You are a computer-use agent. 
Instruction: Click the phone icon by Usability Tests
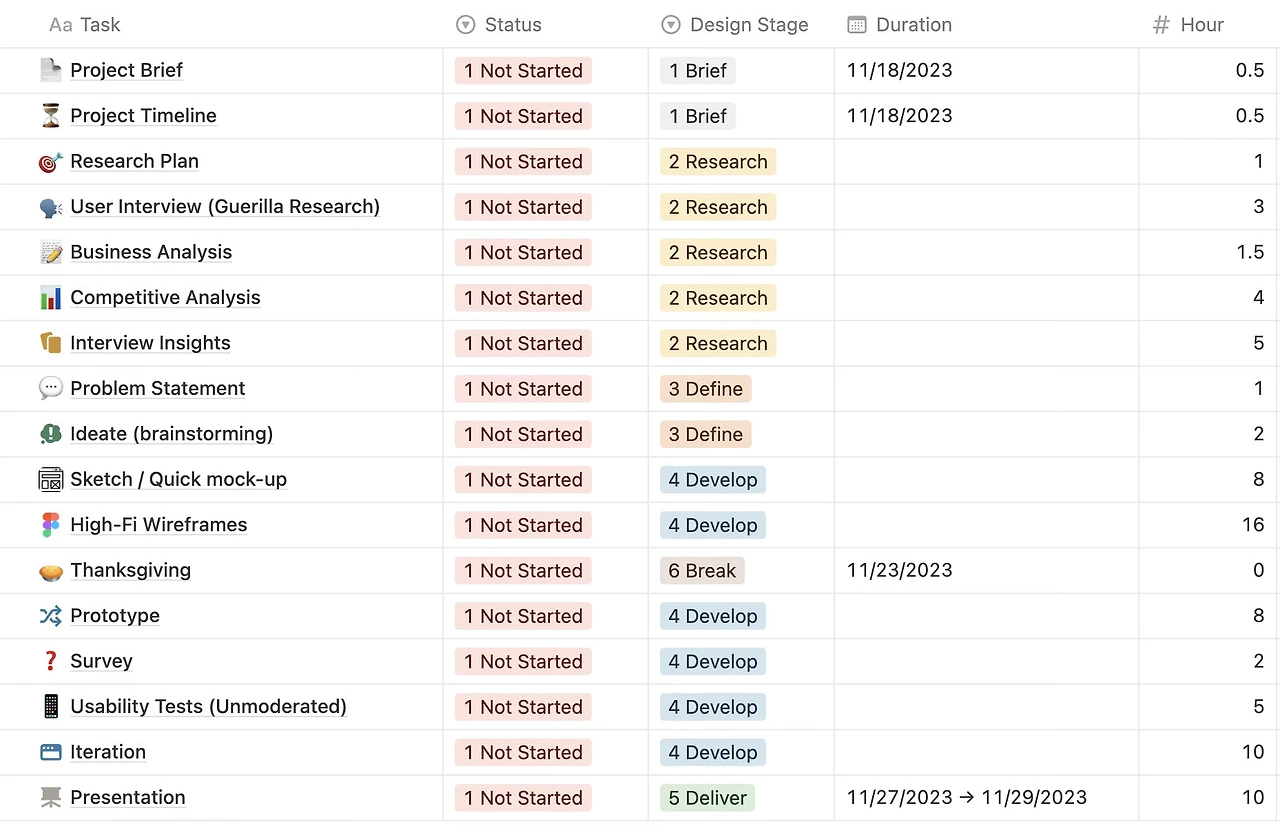click(50, 707)
